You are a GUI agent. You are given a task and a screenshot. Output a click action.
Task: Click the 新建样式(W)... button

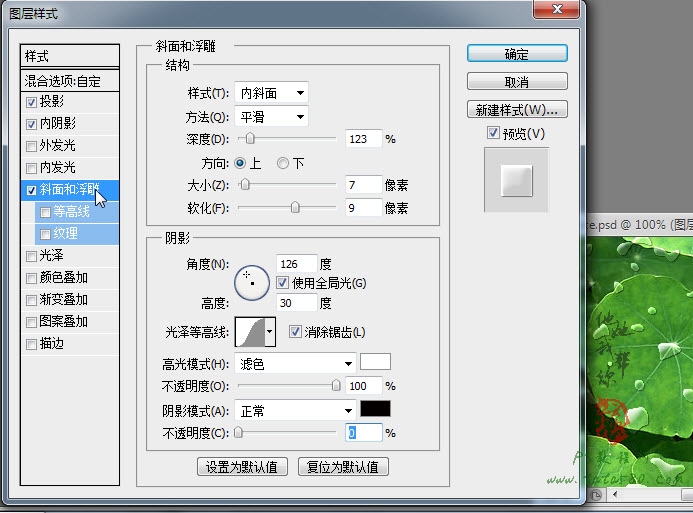tap(517, 109)
